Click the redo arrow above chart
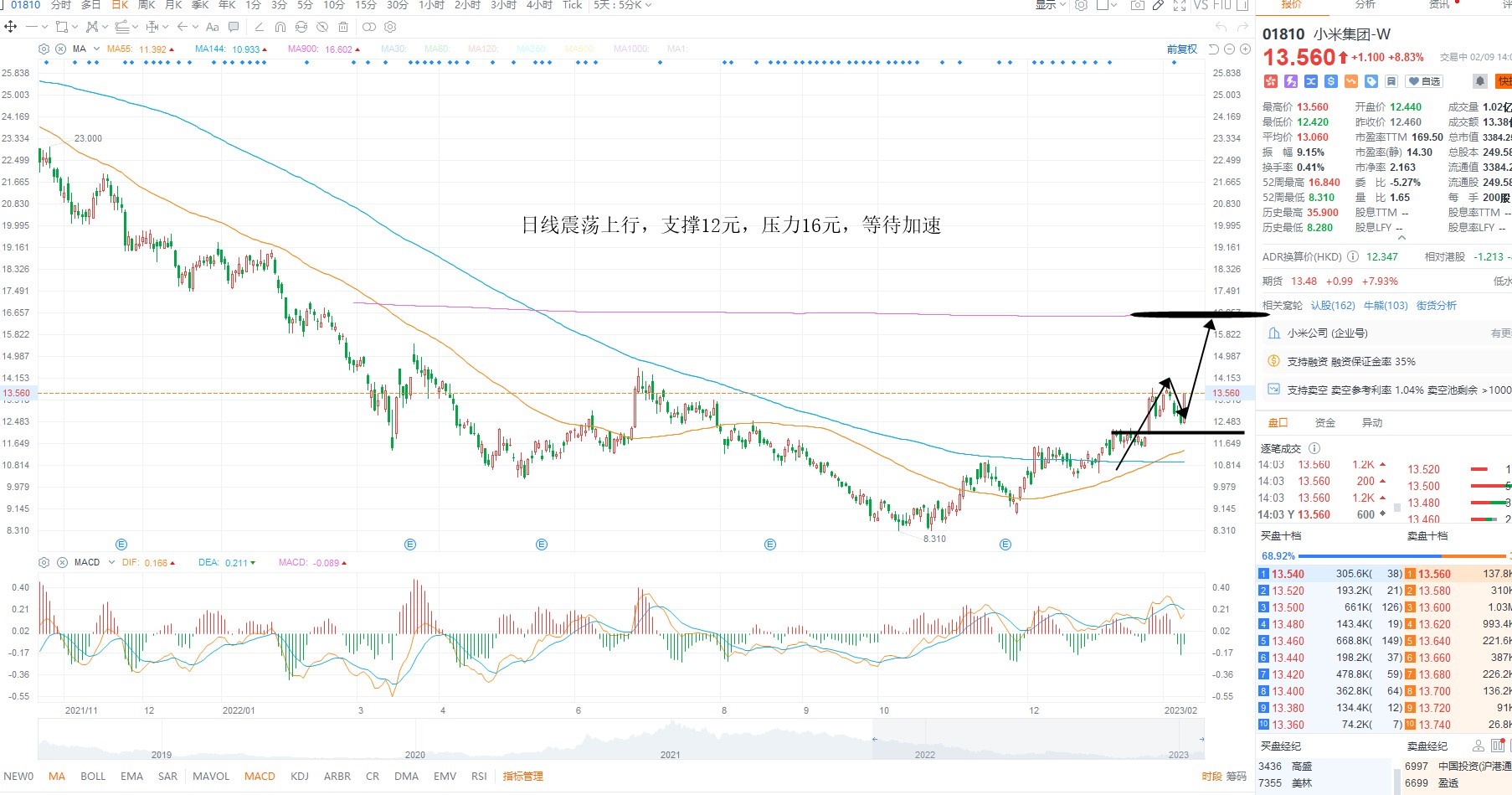Viewport: 1512px width, 795px height. [1243, 28]
